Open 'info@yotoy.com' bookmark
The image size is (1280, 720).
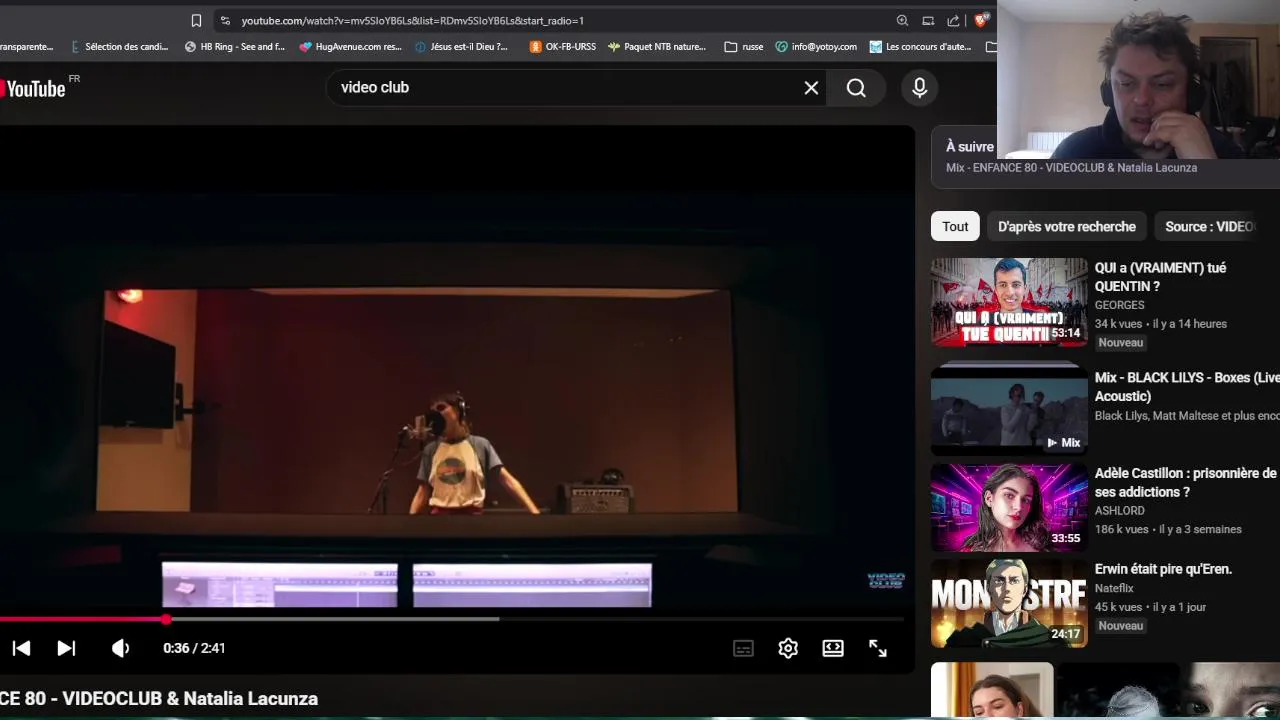pyautogui.click(x=816, y=46)
